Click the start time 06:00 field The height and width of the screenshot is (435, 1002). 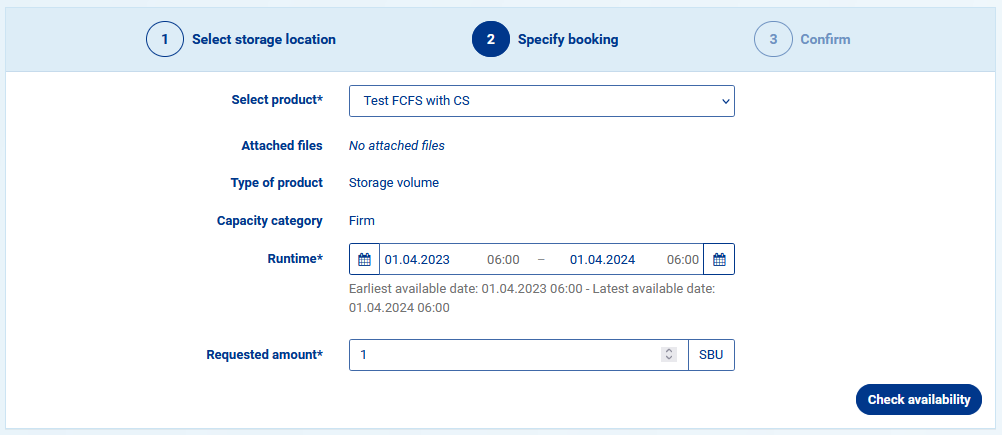tap(503, 260)
